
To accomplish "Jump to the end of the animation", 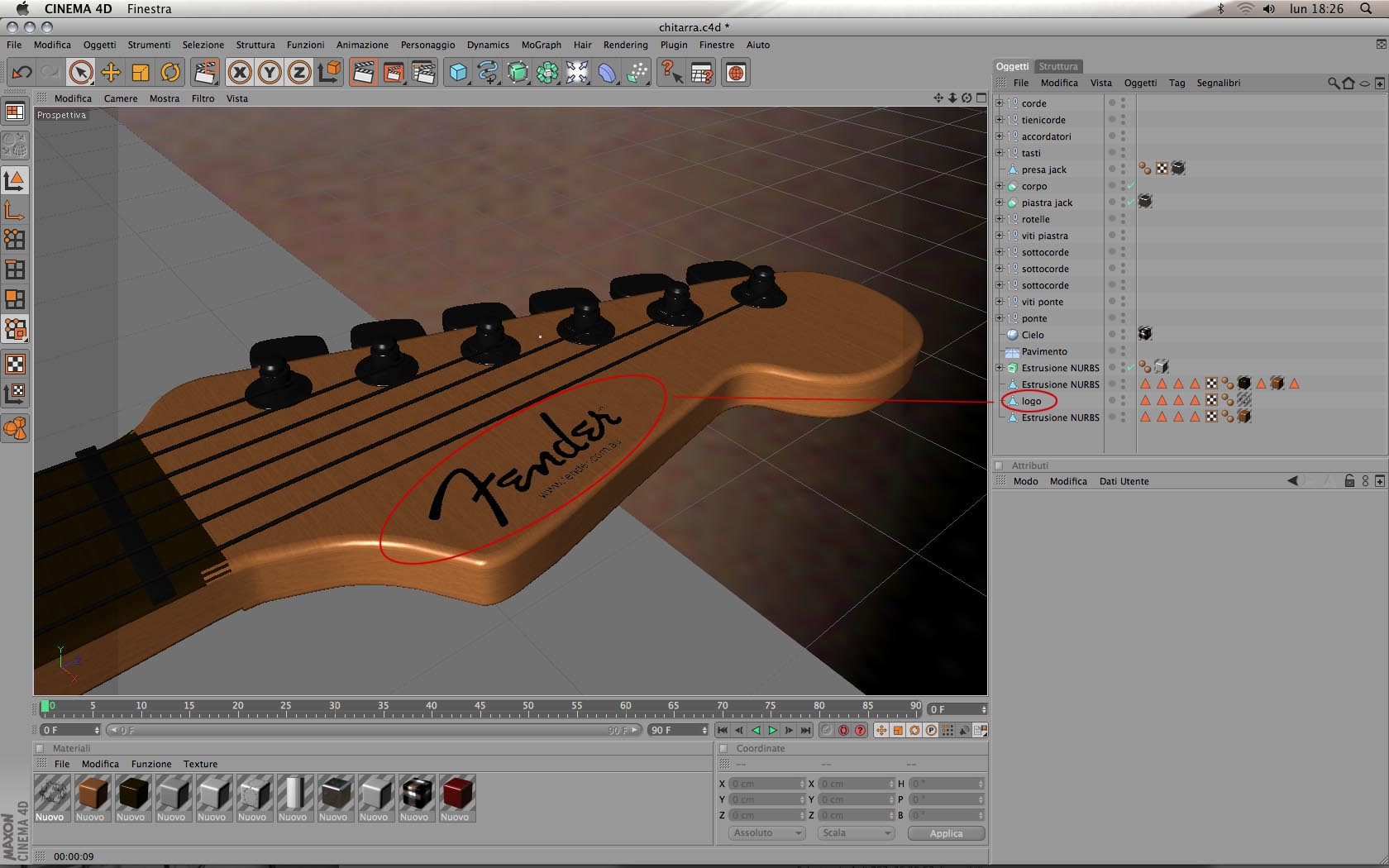I will (x=805, y=730).
